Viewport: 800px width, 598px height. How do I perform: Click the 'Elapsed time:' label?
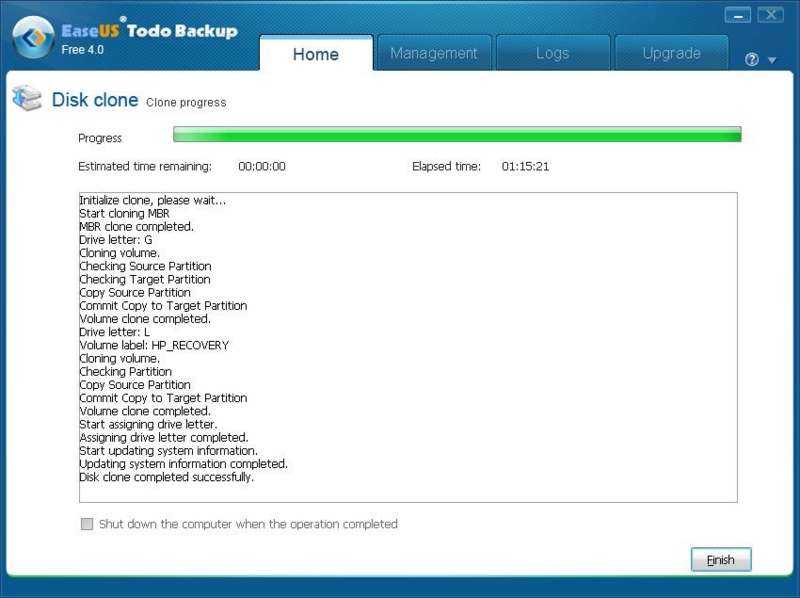click(x=446, y=166)
